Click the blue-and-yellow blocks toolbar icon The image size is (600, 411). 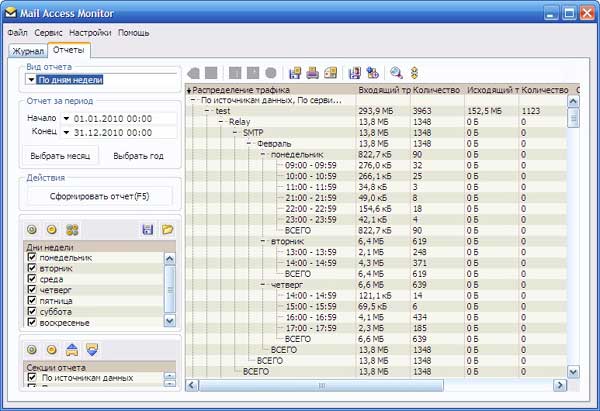click(x=372, y=73)
